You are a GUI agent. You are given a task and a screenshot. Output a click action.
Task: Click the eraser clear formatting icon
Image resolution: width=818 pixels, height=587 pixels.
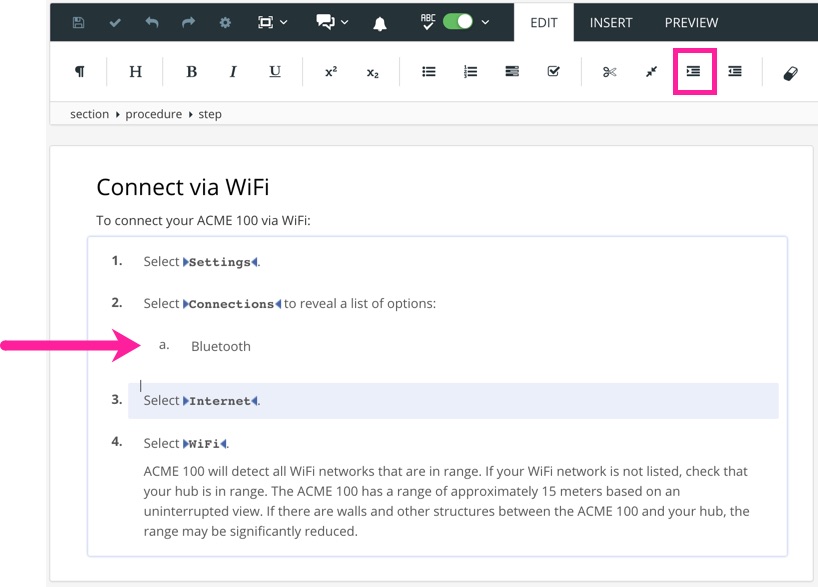pos(790,73)
